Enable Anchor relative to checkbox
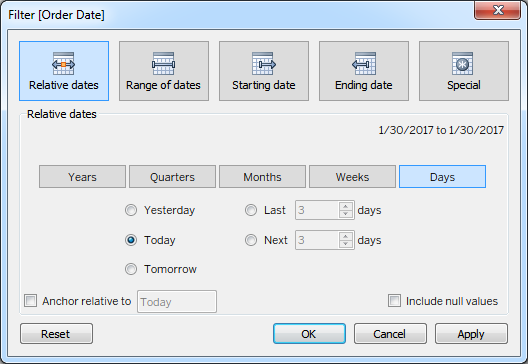Viewport: 528px width, 364px height. (x=31, y=300)
